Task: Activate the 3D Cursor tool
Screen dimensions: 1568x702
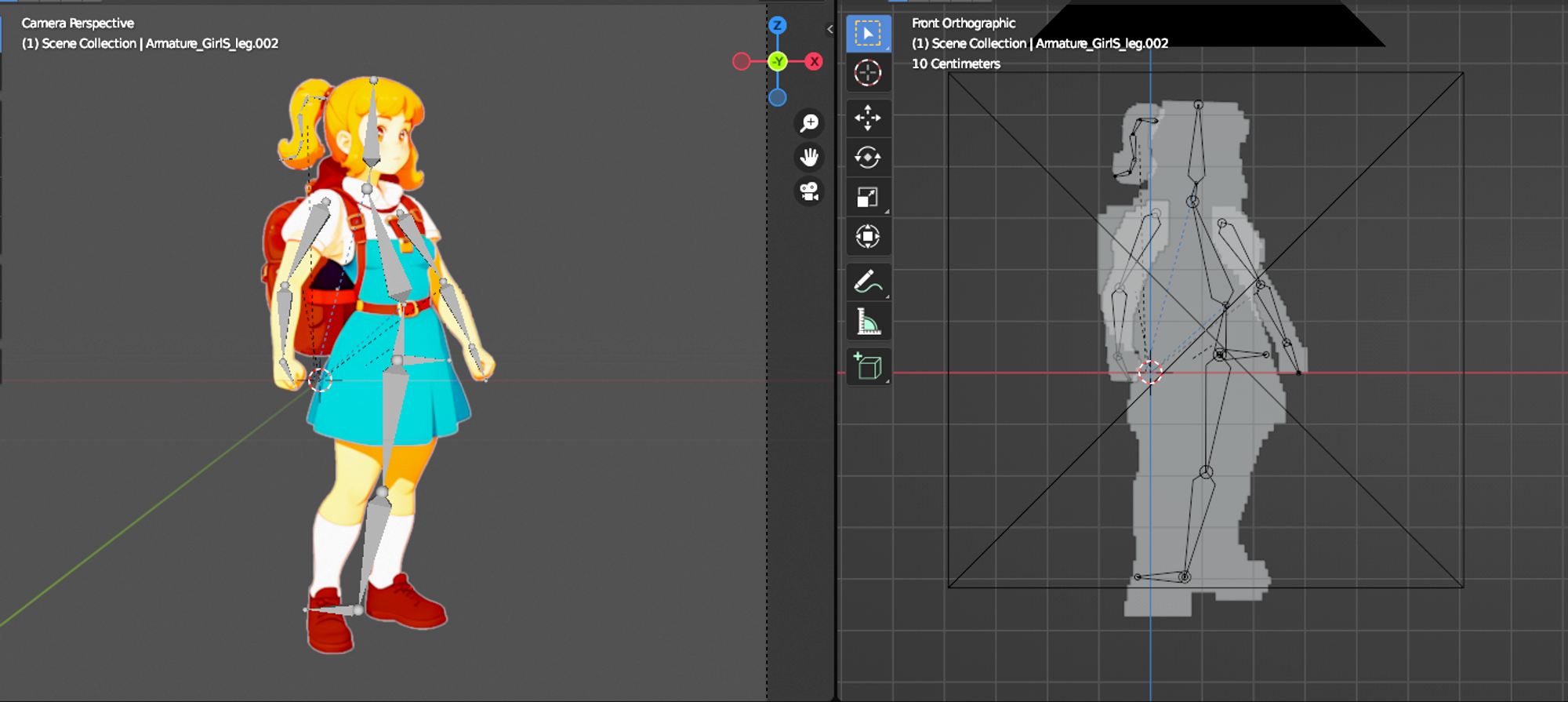Action: [x=868, y=73]
